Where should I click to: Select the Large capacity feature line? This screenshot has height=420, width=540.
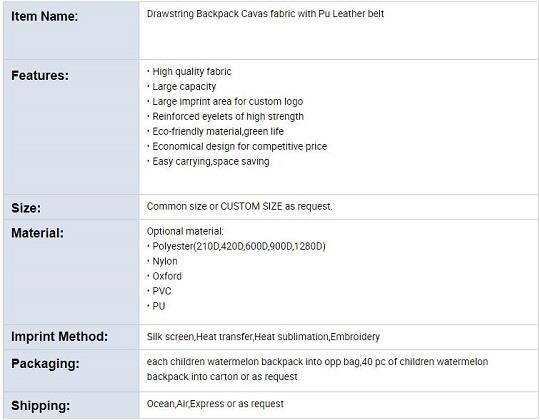point(182,86)
